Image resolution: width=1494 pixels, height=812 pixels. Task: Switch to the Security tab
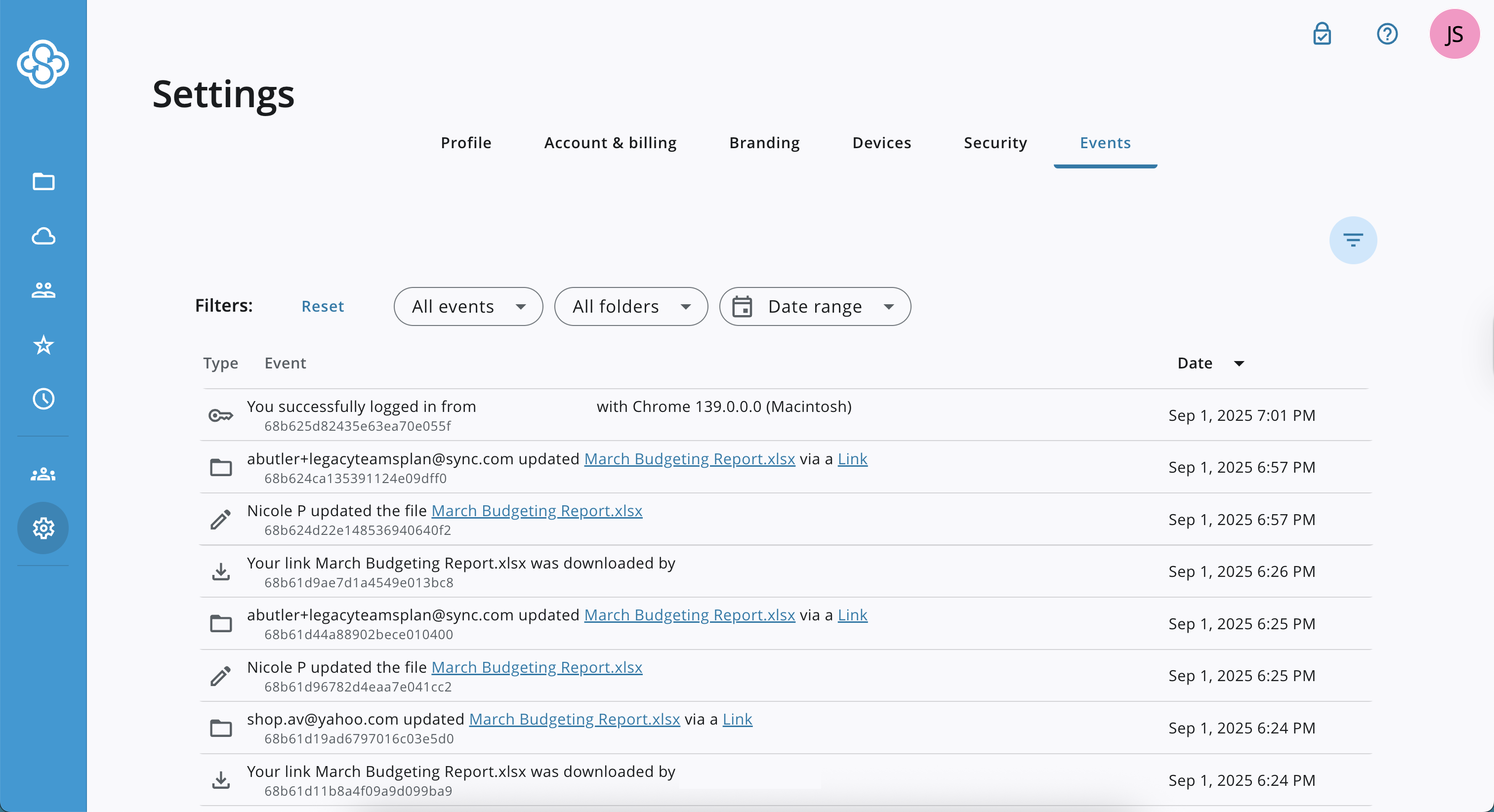pyautogui.click(x=995, y=143)
